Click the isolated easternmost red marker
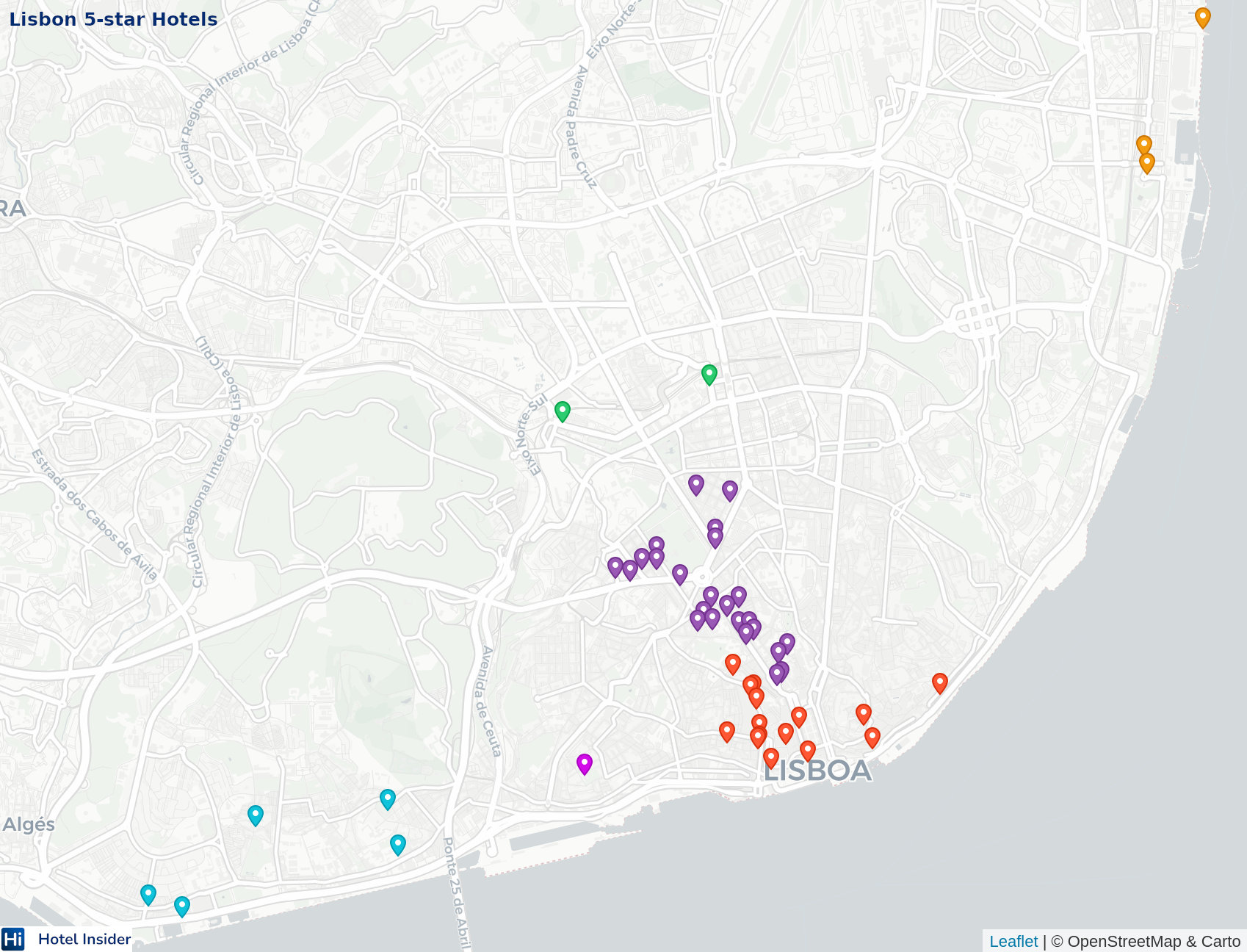The image size is (1247, 952). [x=940, y=682]
